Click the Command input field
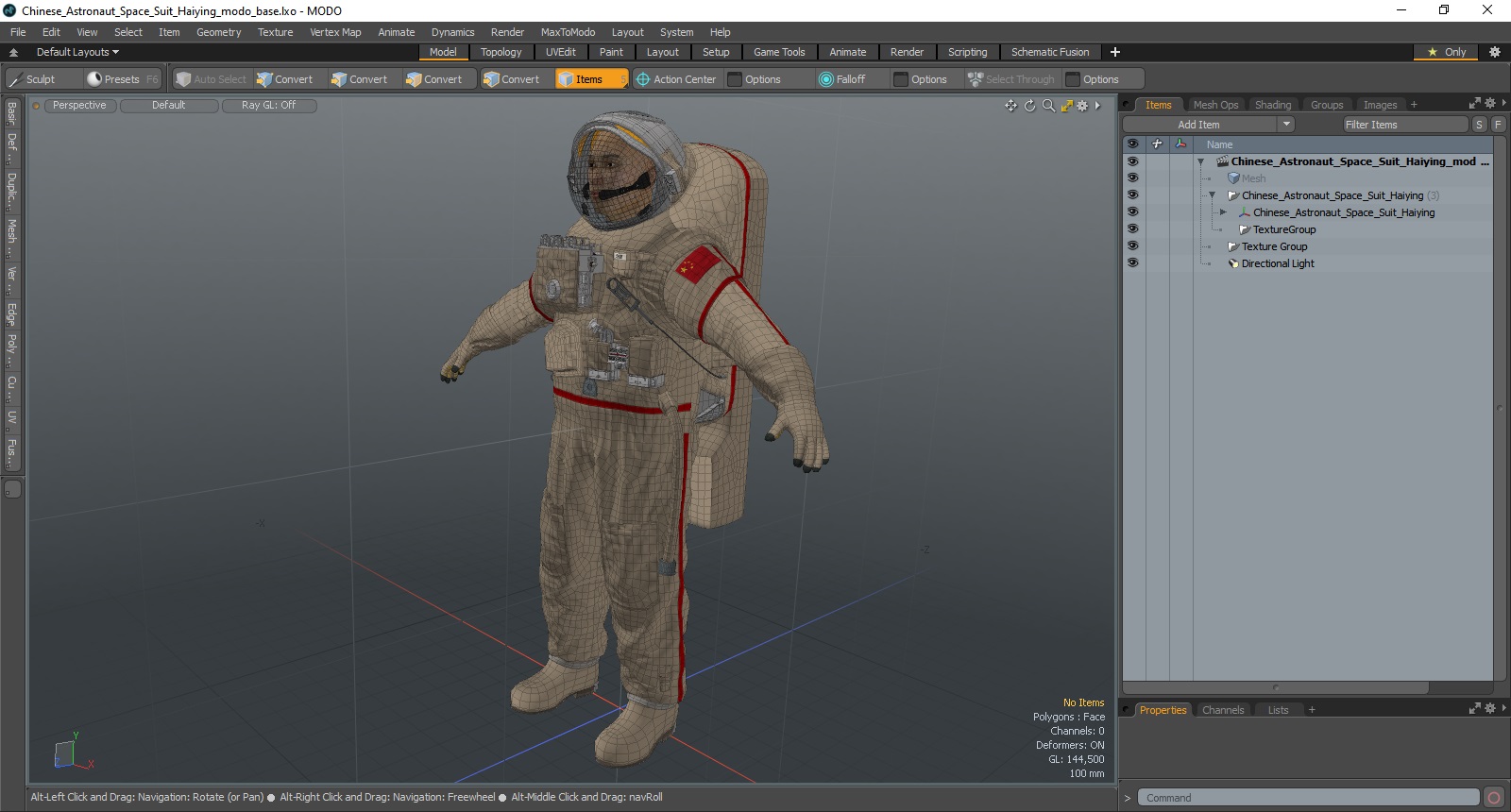The width and height of the screenshot is (1511, 812). (1308, 798)
